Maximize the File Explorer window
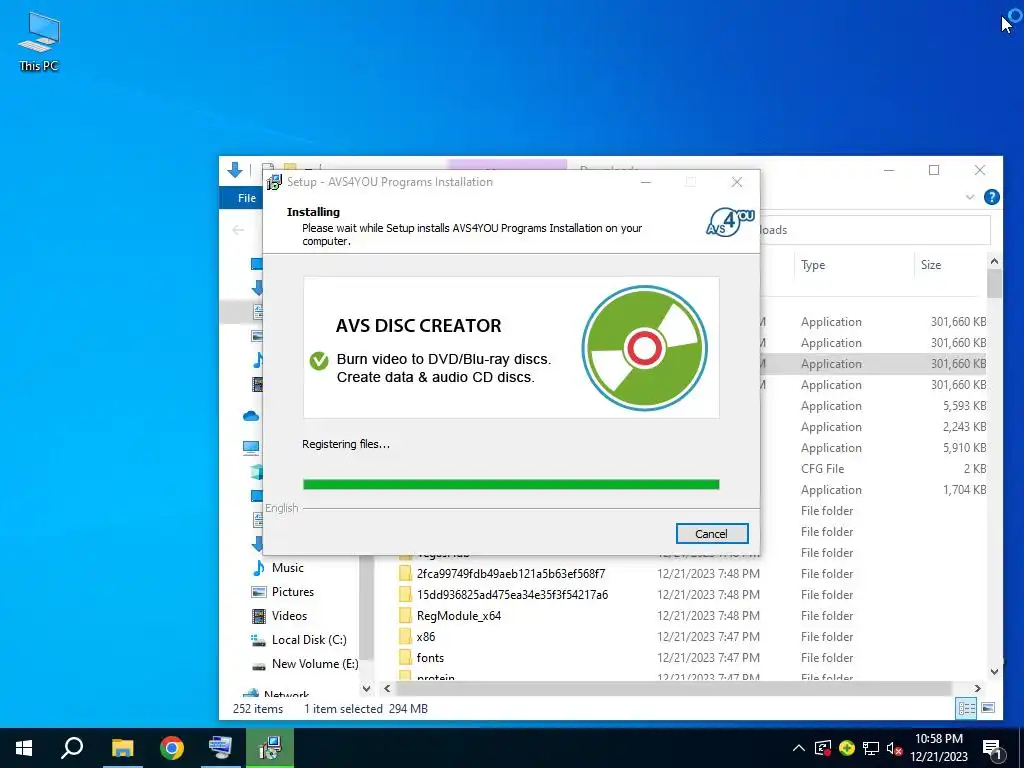This screenshot has height=768, width=1024. [934, 170]
